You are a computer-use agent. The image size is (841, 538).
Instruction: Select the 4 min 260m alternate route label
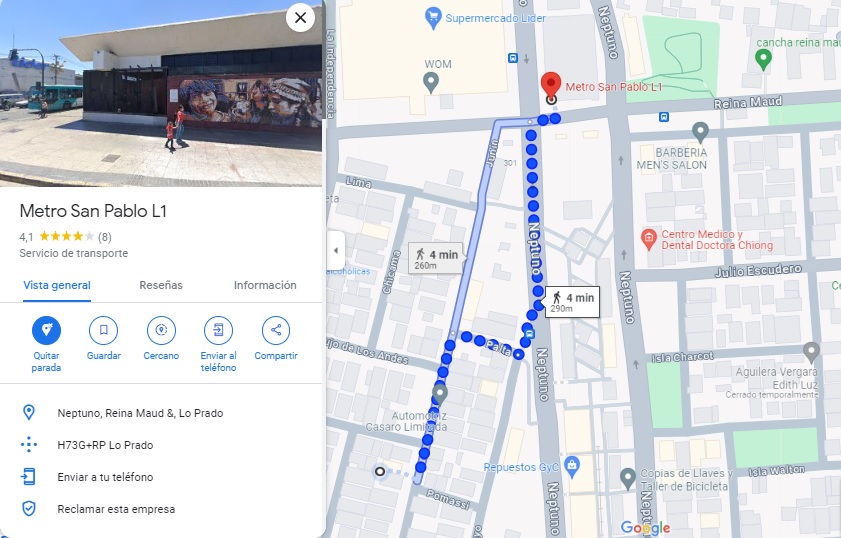coord(436,259)
